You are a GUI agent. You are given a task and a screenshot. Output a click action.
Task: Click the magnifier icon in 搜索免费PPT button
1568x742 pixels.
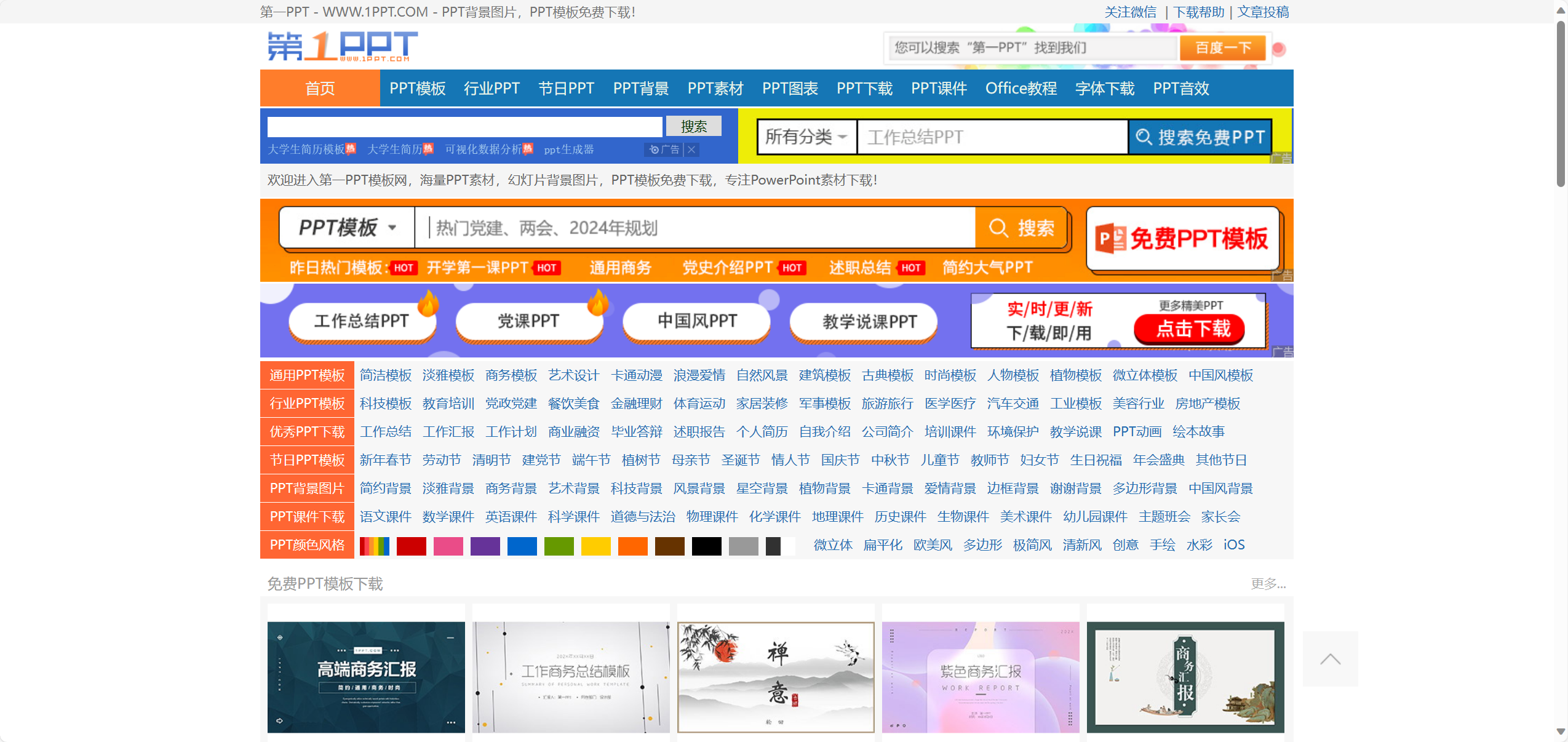click(x=1144, y=137)
